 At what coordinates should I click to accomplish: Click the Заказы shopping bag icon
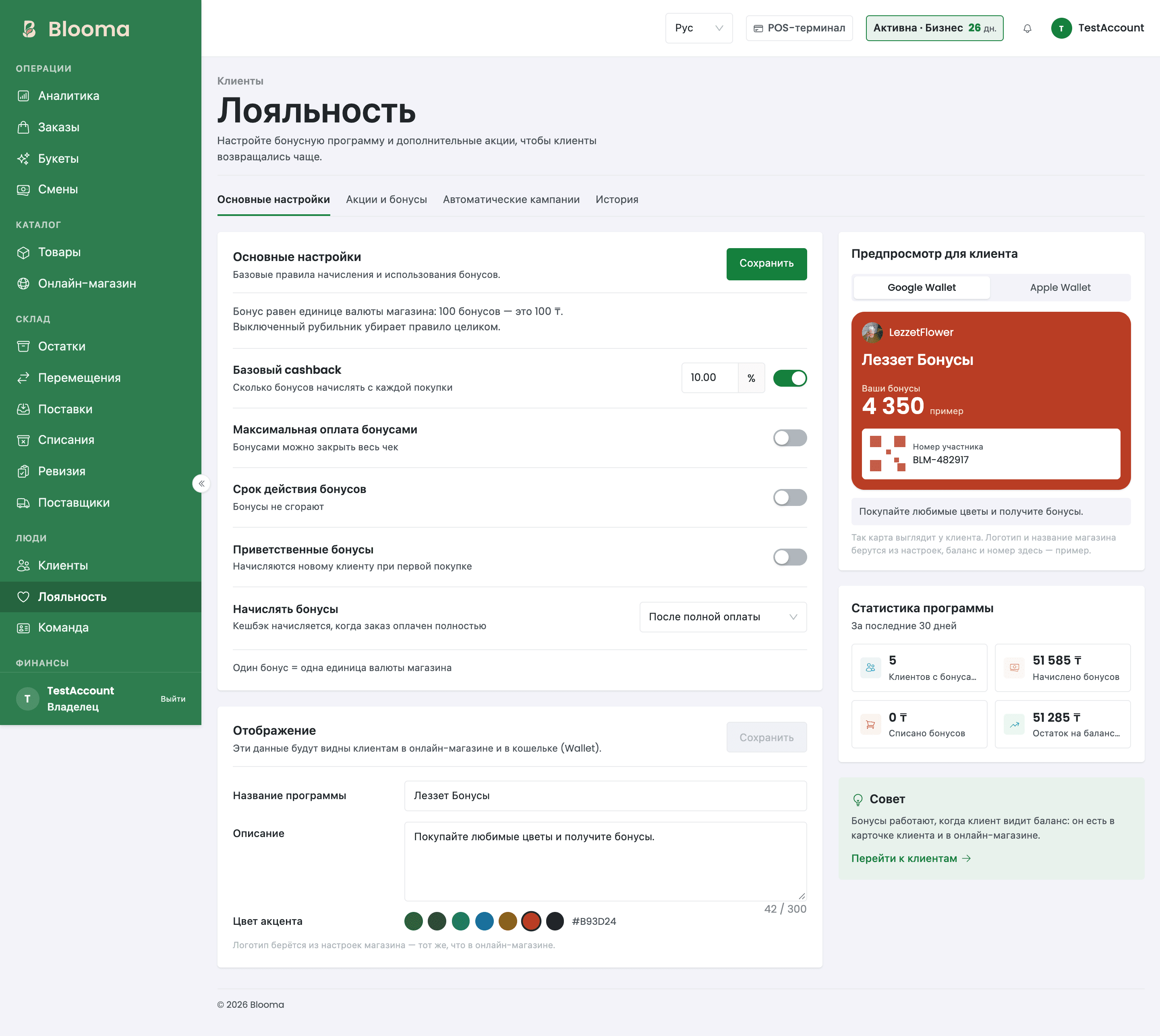pos(23,127)
